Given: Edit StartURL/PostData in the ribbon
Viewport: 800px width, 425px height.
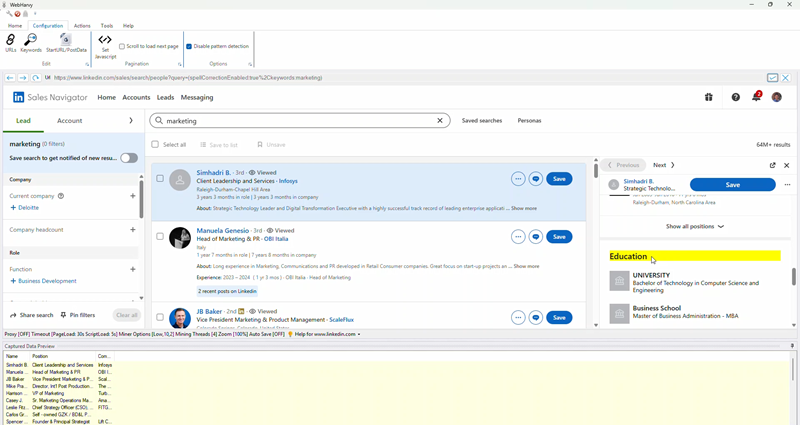Looking at the screenshot, I should (x=66, y=43).
